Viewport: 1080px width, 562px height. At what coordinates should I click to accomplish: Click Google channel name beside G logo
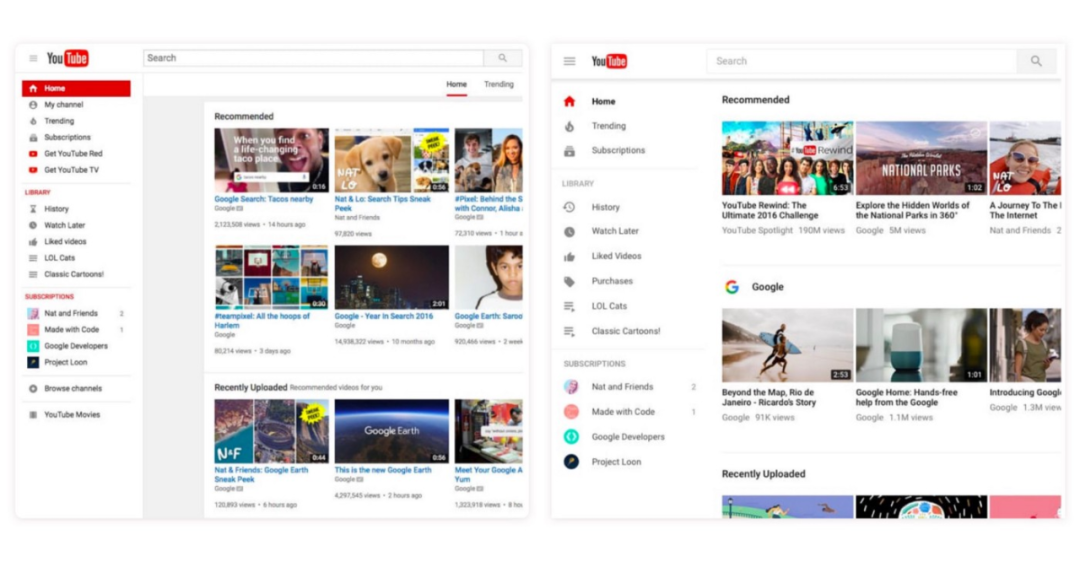coord(767,287)
